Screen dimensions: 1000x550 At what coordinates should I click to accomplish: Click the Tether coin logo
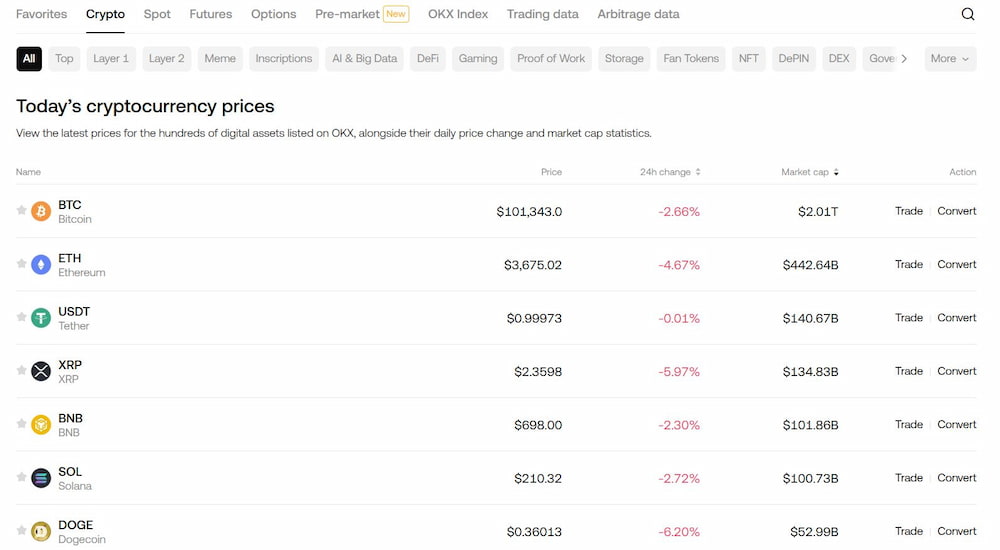pyautogui.click(x=41, y=318)
